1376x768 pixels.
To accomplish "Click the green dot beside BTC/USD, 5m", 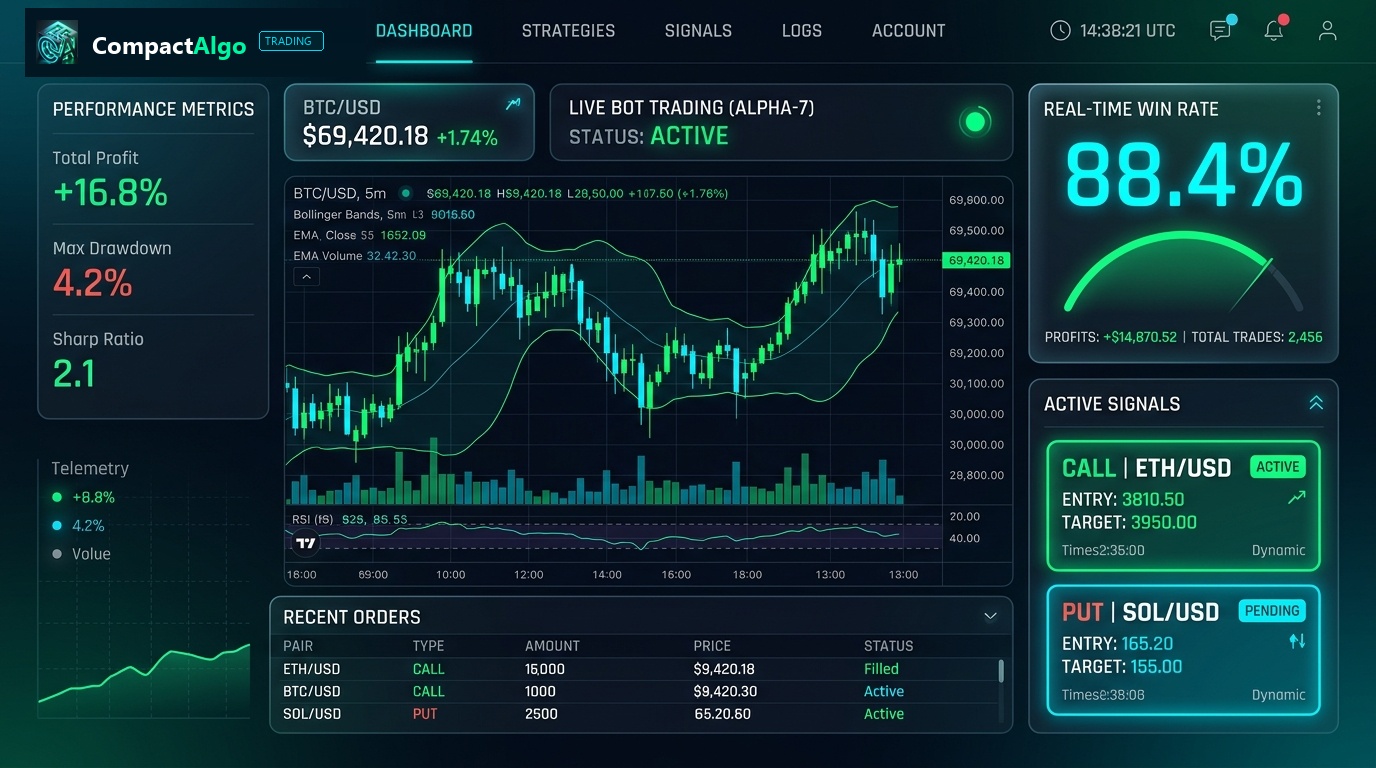I will (x=405, y=193).
